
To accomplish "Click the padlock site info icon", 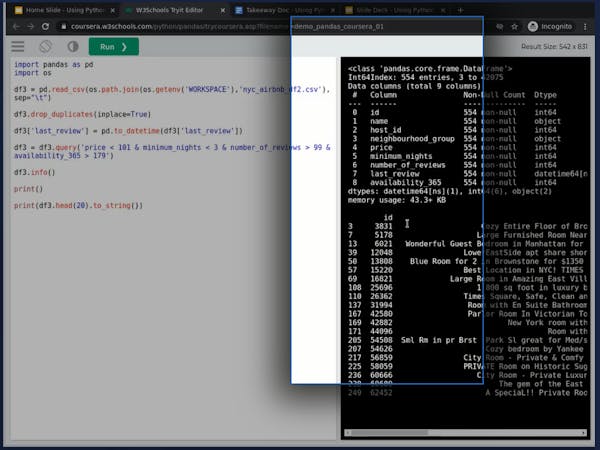I will pos(64,26).
